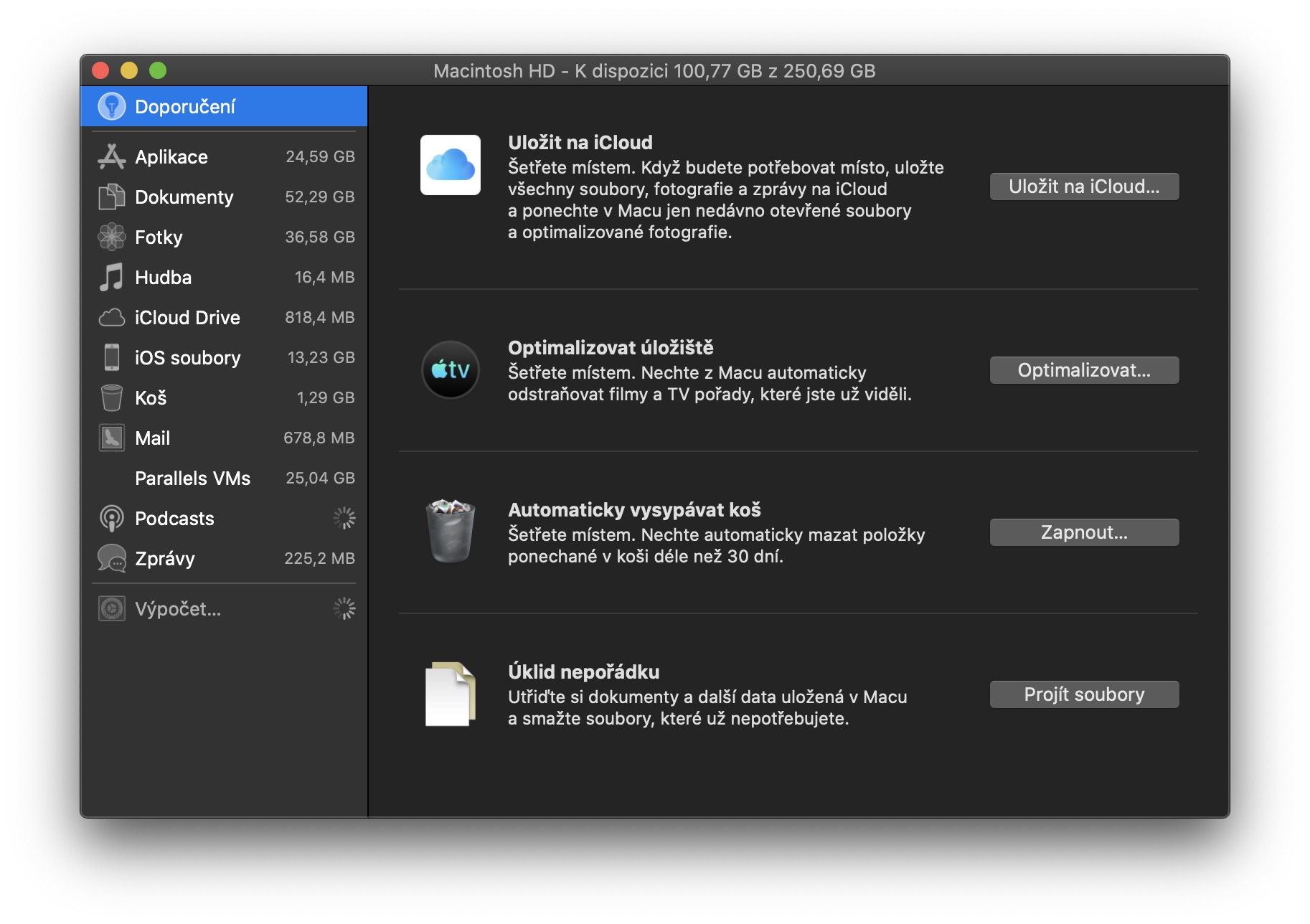Click the 818,4 MB size value
Screen dimensions: 1310x924
(x=320, y=317)
